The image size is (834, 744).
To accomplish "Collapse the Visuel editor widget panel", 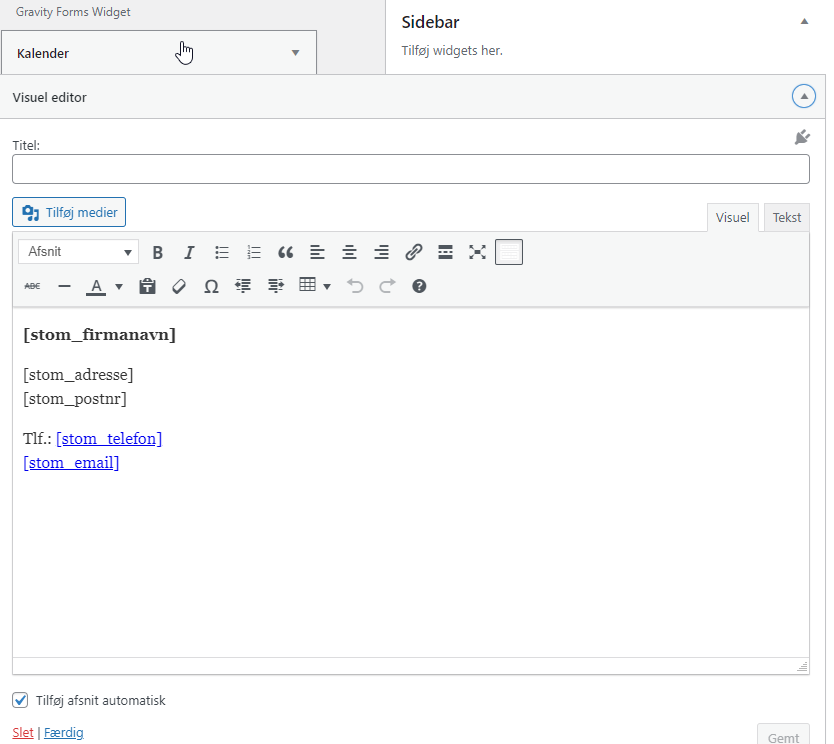I will point(803,97).
